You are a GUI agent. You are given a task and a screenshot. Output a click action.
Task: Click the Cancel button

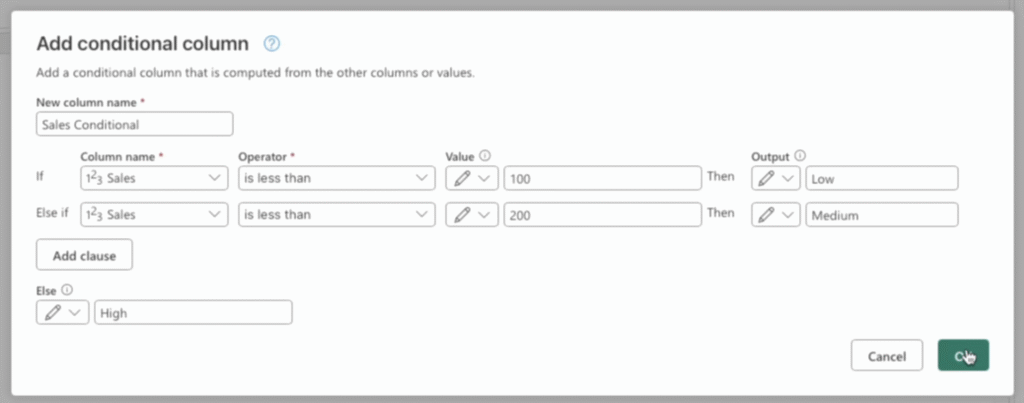coord(886,356)
